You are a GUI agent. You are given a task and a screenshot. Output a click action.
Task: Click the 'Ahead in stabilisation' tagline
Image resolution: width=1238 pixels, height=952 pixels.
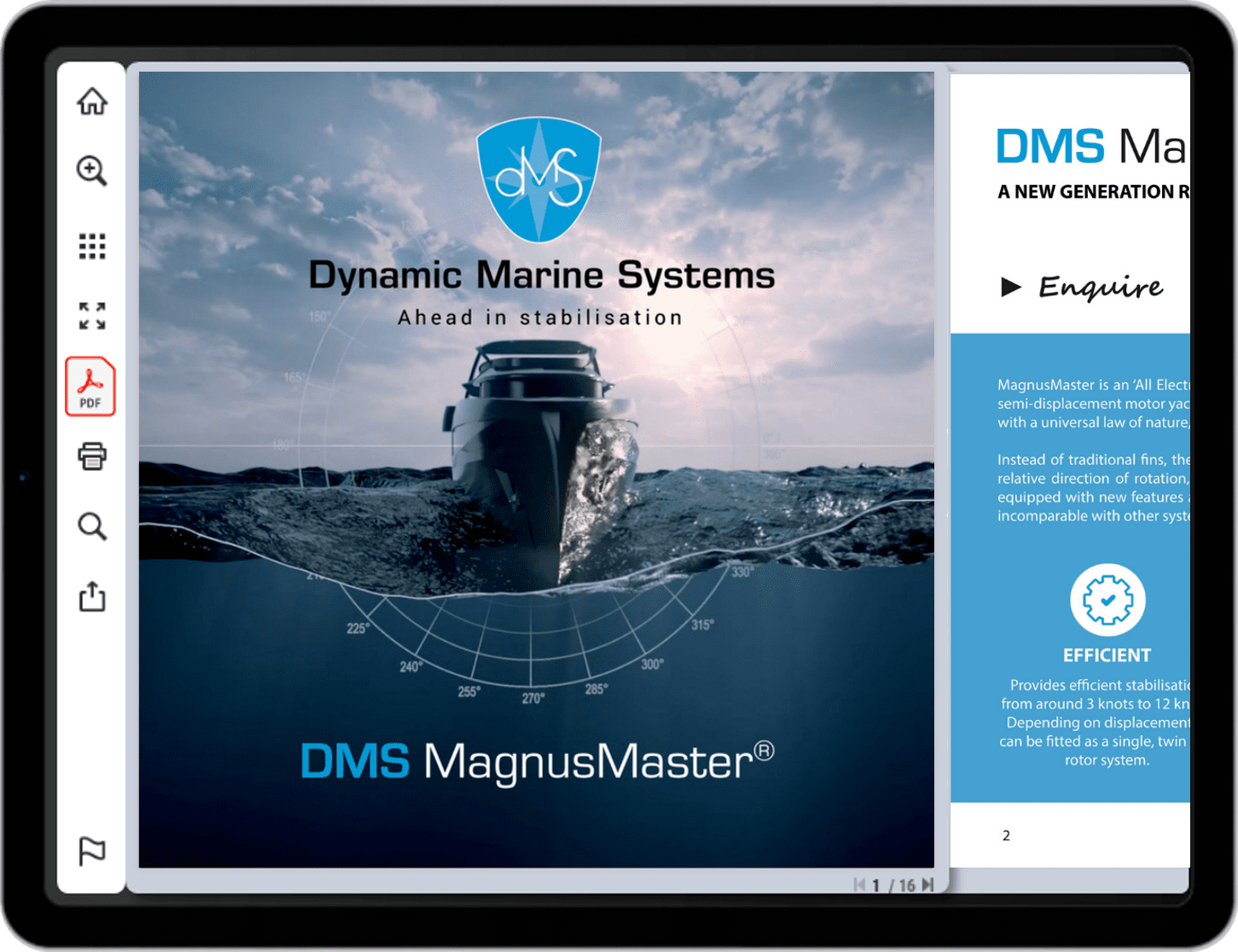(540, 317)
